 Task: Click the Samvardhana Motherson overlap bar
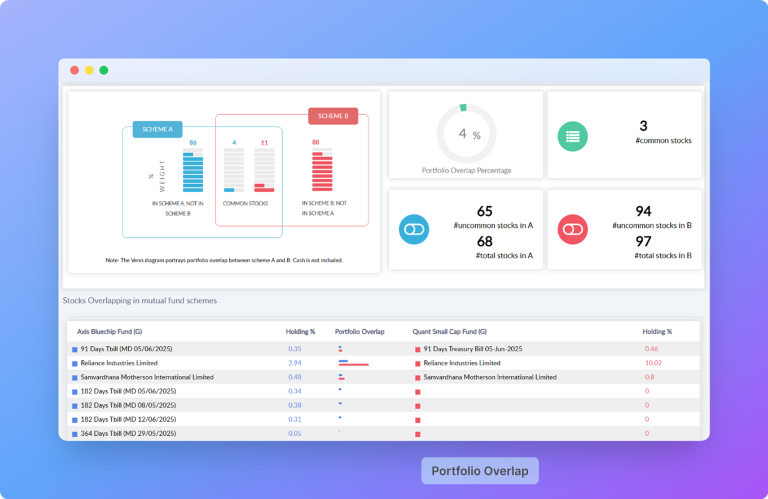click(341, 377)
